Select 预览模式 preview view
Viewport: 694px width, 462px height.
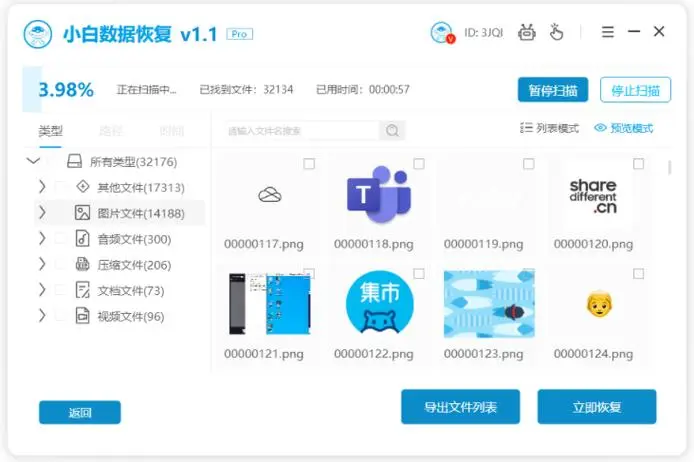click(624, 128)
